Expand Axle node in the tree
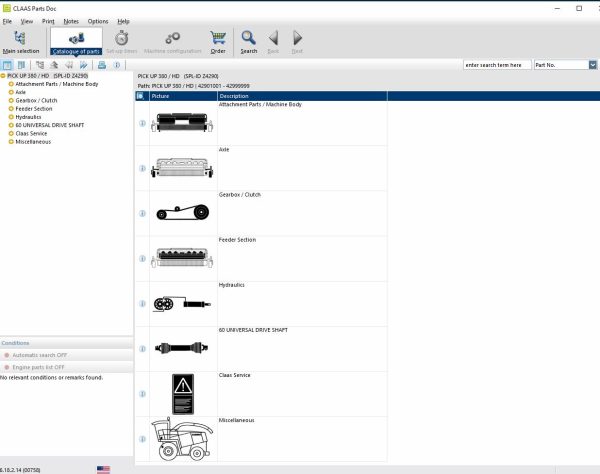The width and height of the screenshot is (600, 474). [x=11, y=92]
